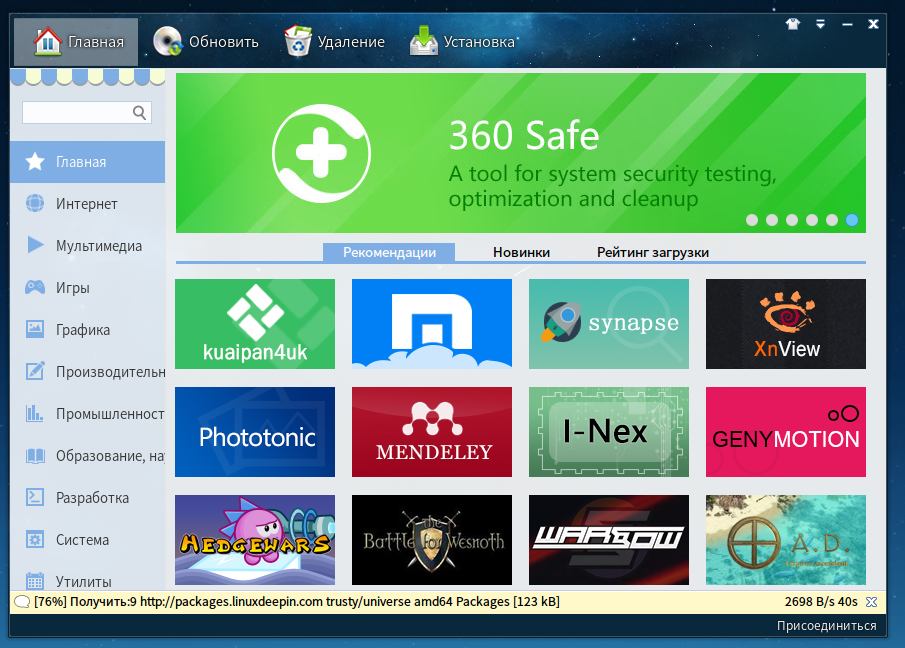Select the Мультимедиа category
Screen dimensions: 905x648
87,246
